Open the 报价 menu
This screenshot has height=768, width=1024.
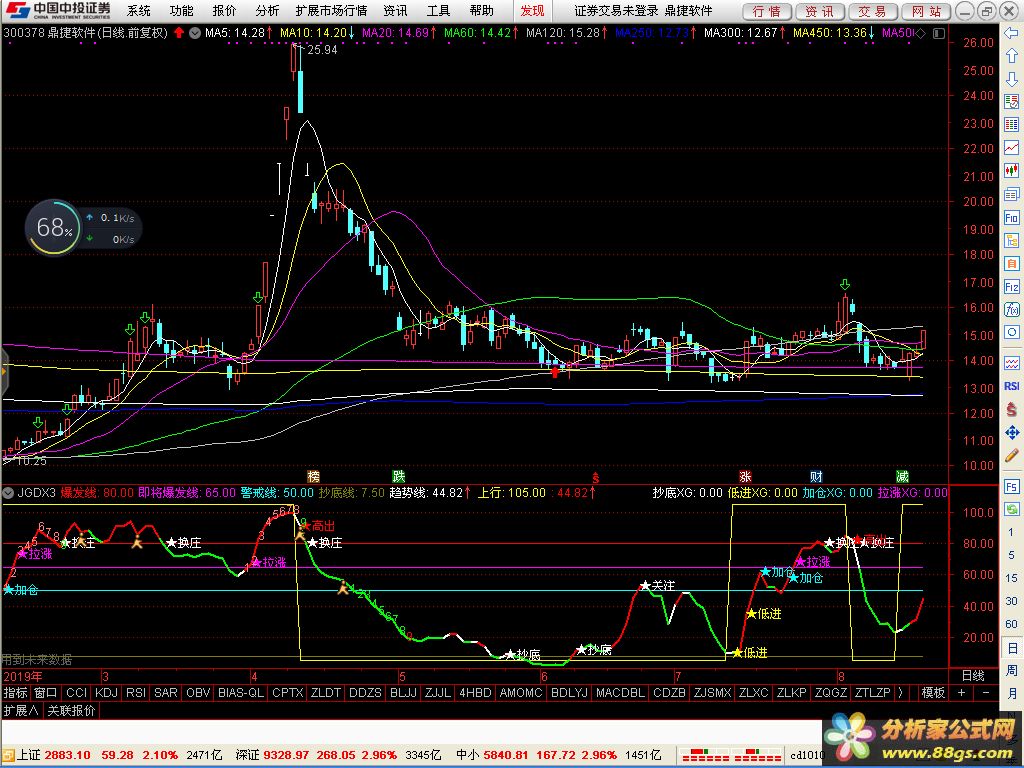[225, 11]
